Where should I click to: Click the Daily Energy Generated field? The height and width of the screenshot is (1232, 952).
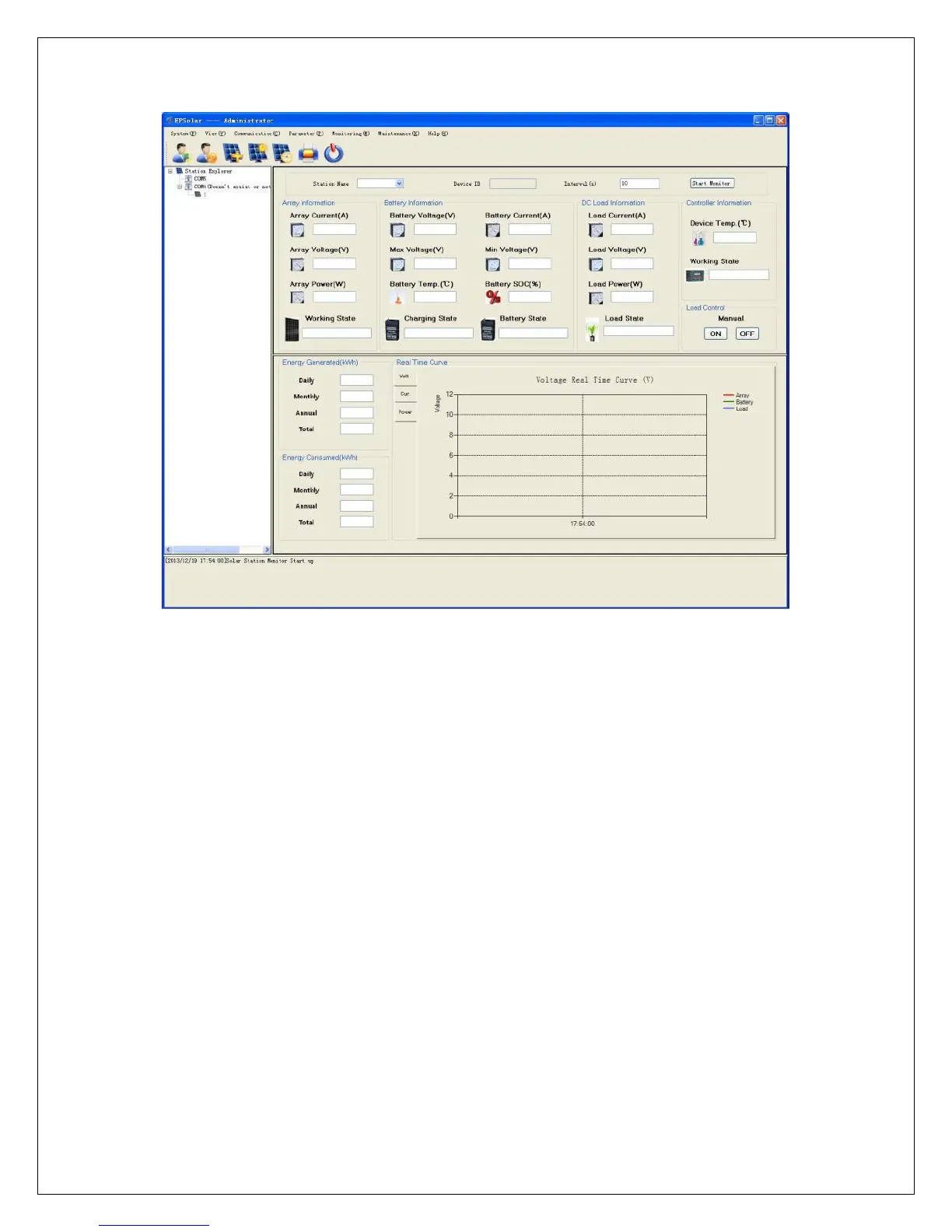(x=356, y=380)
